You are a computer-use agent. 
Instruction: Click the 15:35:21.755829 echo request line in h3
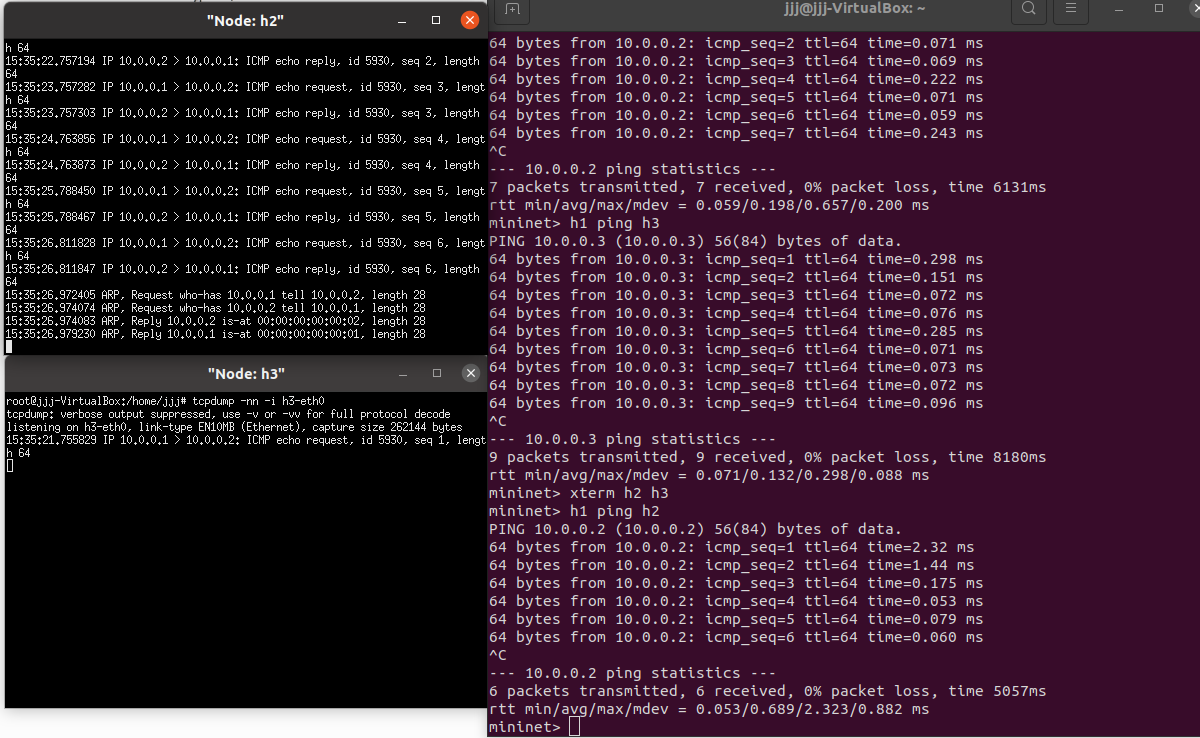tap(245, 446)
